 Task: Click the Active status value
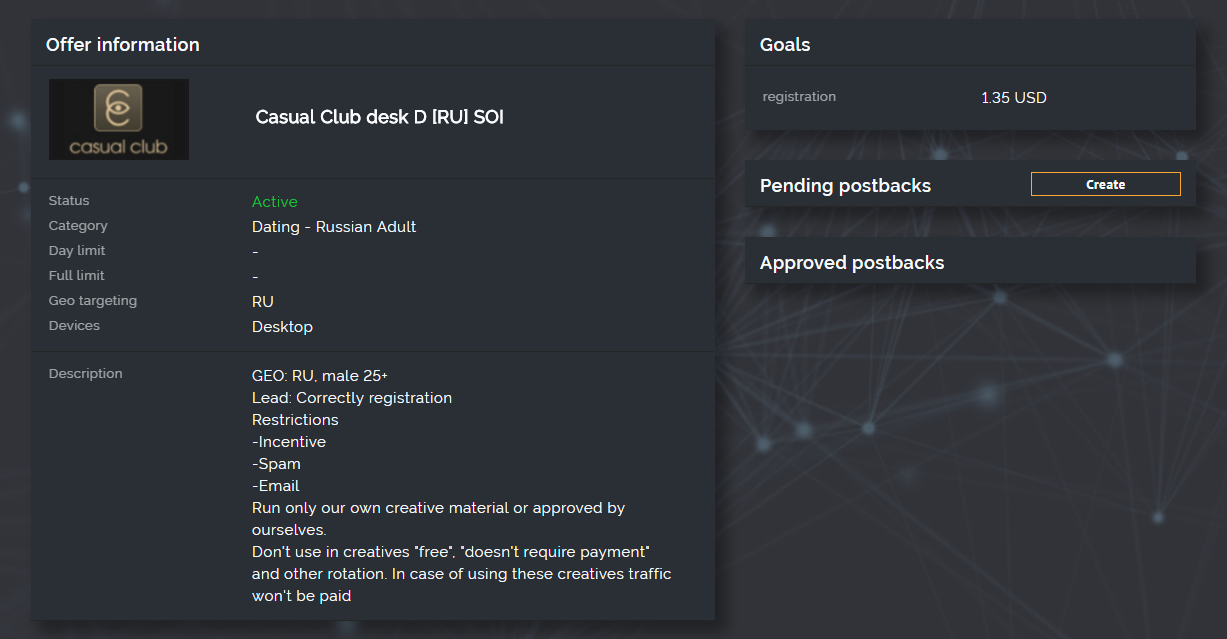click(x=275, y=202)
